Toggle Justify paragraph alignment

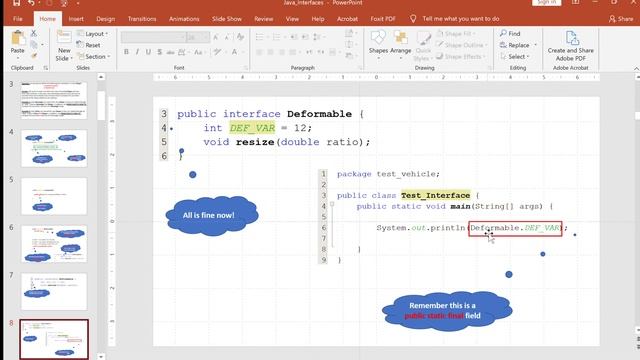click(293, 52)
